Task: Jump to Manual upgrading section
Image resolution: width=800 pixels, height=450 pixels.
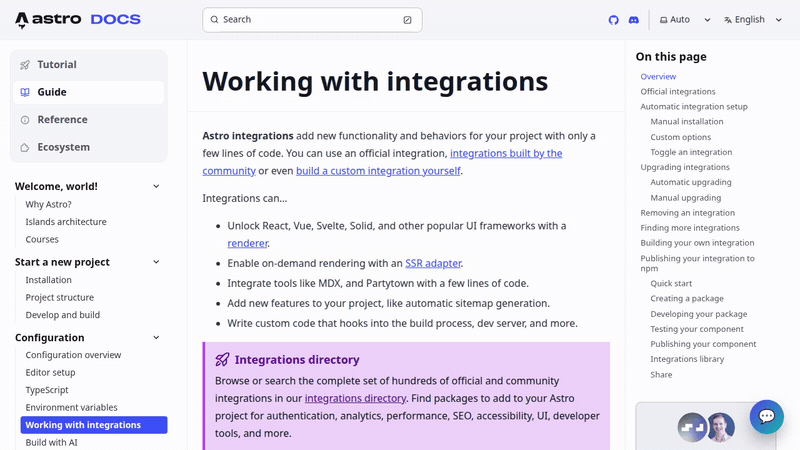Action: point(686,198)
